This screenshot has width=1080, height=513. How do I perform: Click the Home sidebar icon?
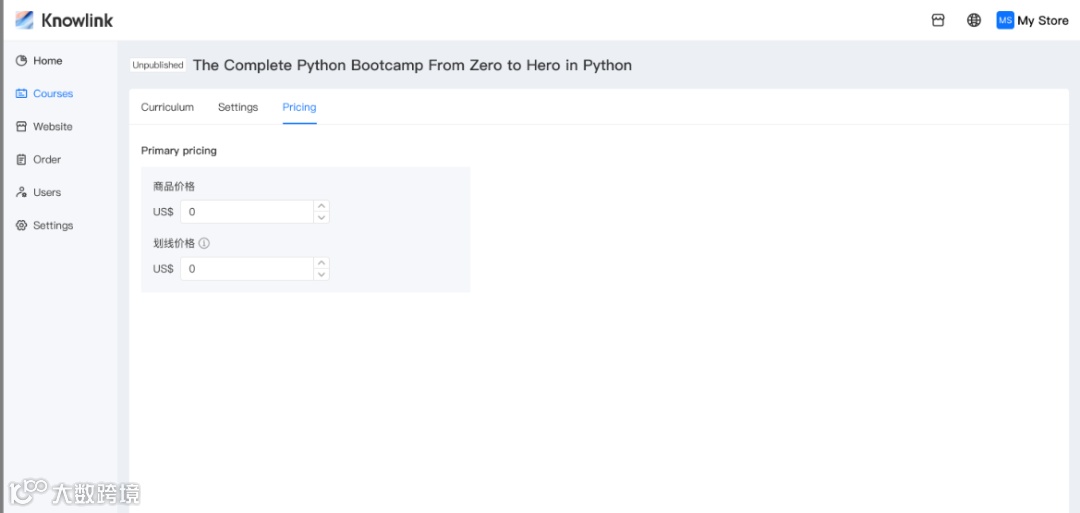[x=22, y=61]
